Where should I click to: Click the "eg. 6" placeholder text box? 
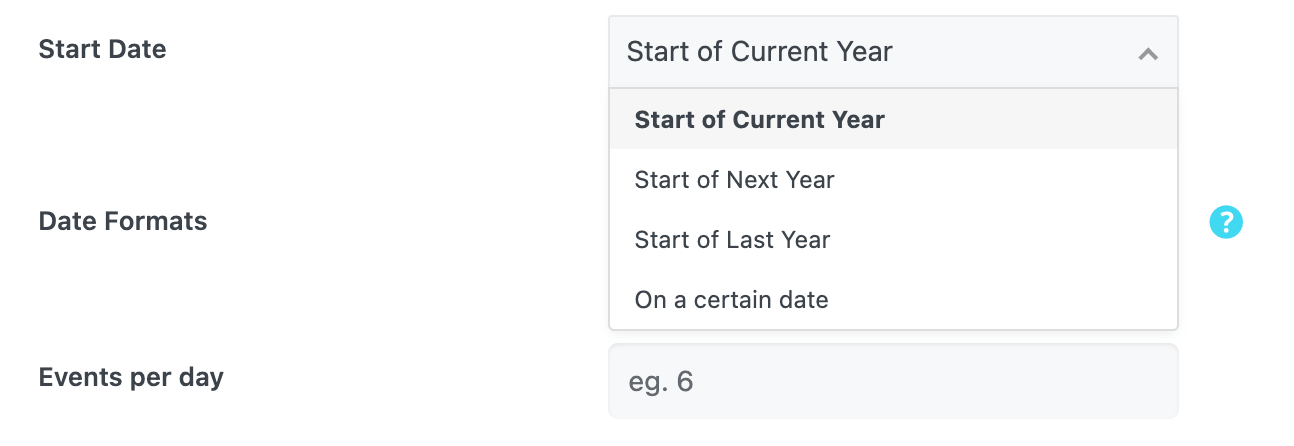[x=892, y=381]
